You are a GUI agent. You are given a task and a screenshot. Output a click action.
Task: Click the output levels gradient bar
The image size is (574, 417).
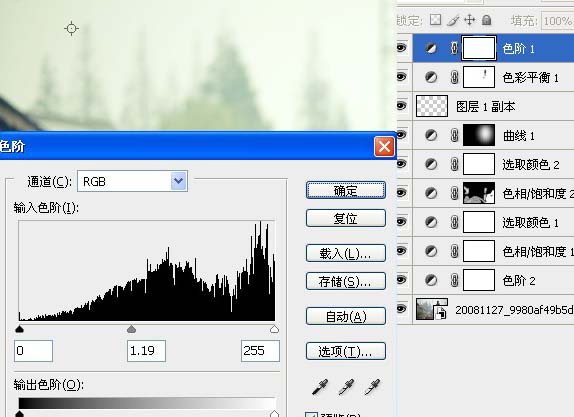tap(147, 403)
